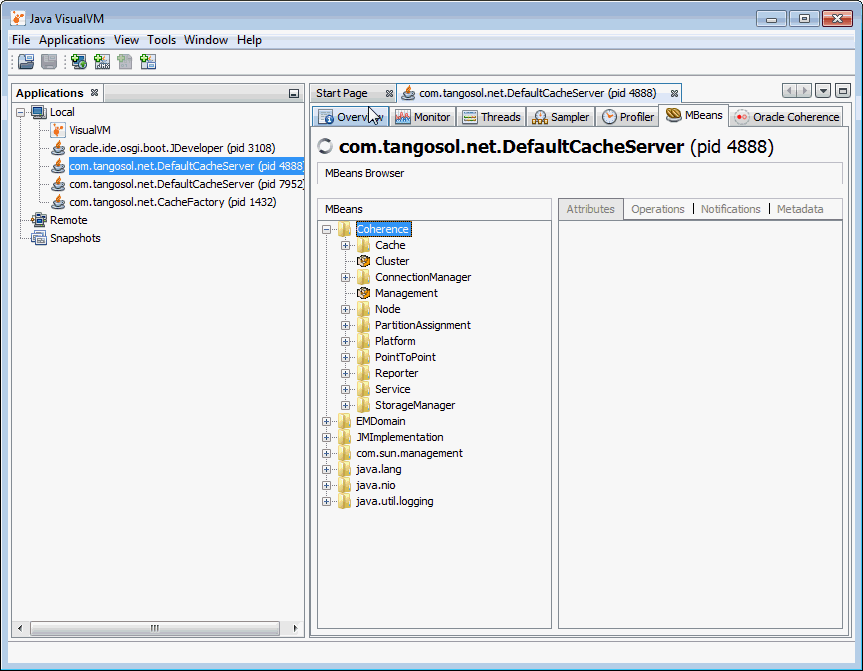This screenshot has width=863, height=671.
Task: Expand the ConnectionManager folder node
Action: coord(345,277)
